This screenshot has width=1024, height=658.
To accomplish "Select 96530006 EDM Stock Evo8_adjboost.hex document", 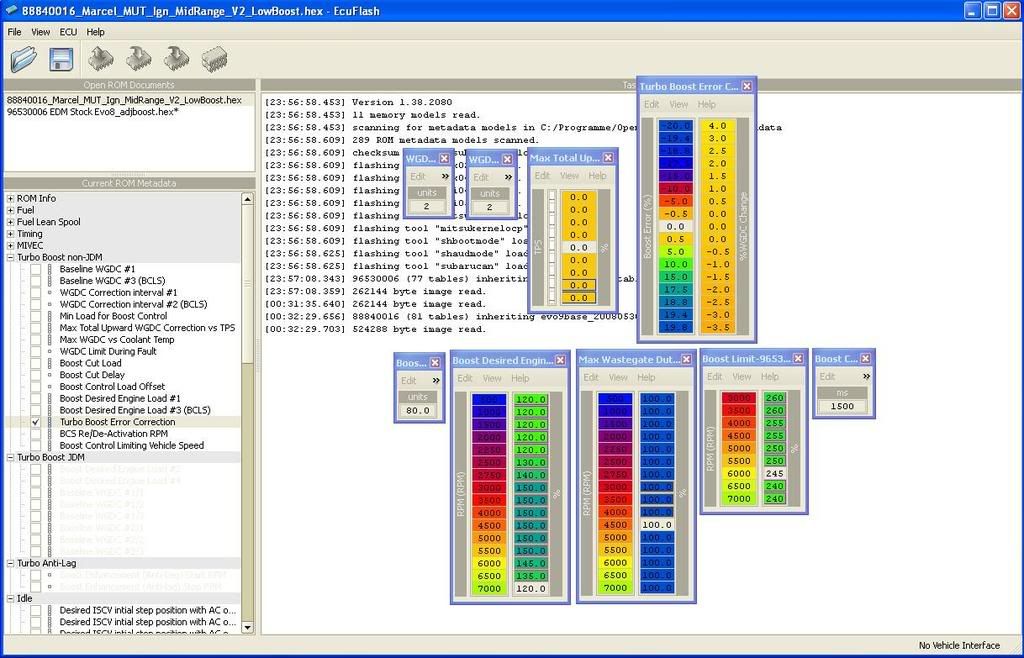I will (x=92, y=112).
